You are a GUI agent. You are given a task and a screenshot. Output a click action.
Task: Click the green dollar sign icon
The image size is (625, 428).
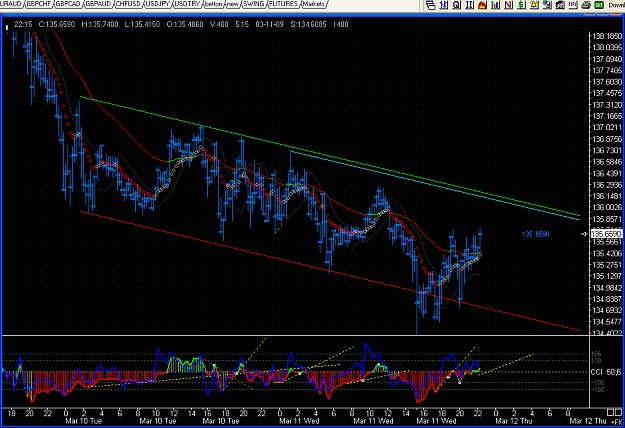pyautogui.click(x=521, y=5)
